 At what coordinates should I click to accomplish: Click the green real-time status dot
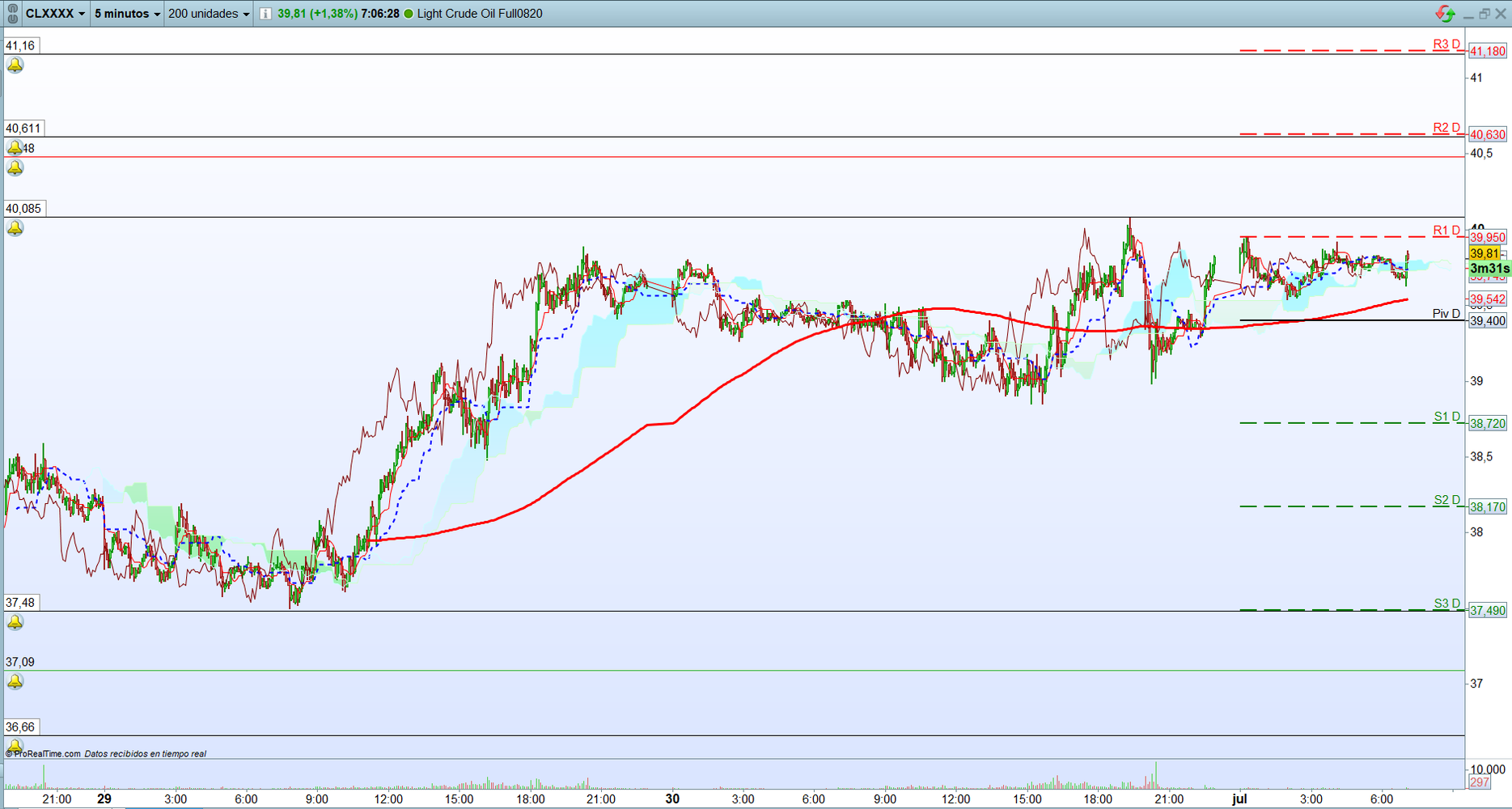pyautogui.click(x=409, y=14)
